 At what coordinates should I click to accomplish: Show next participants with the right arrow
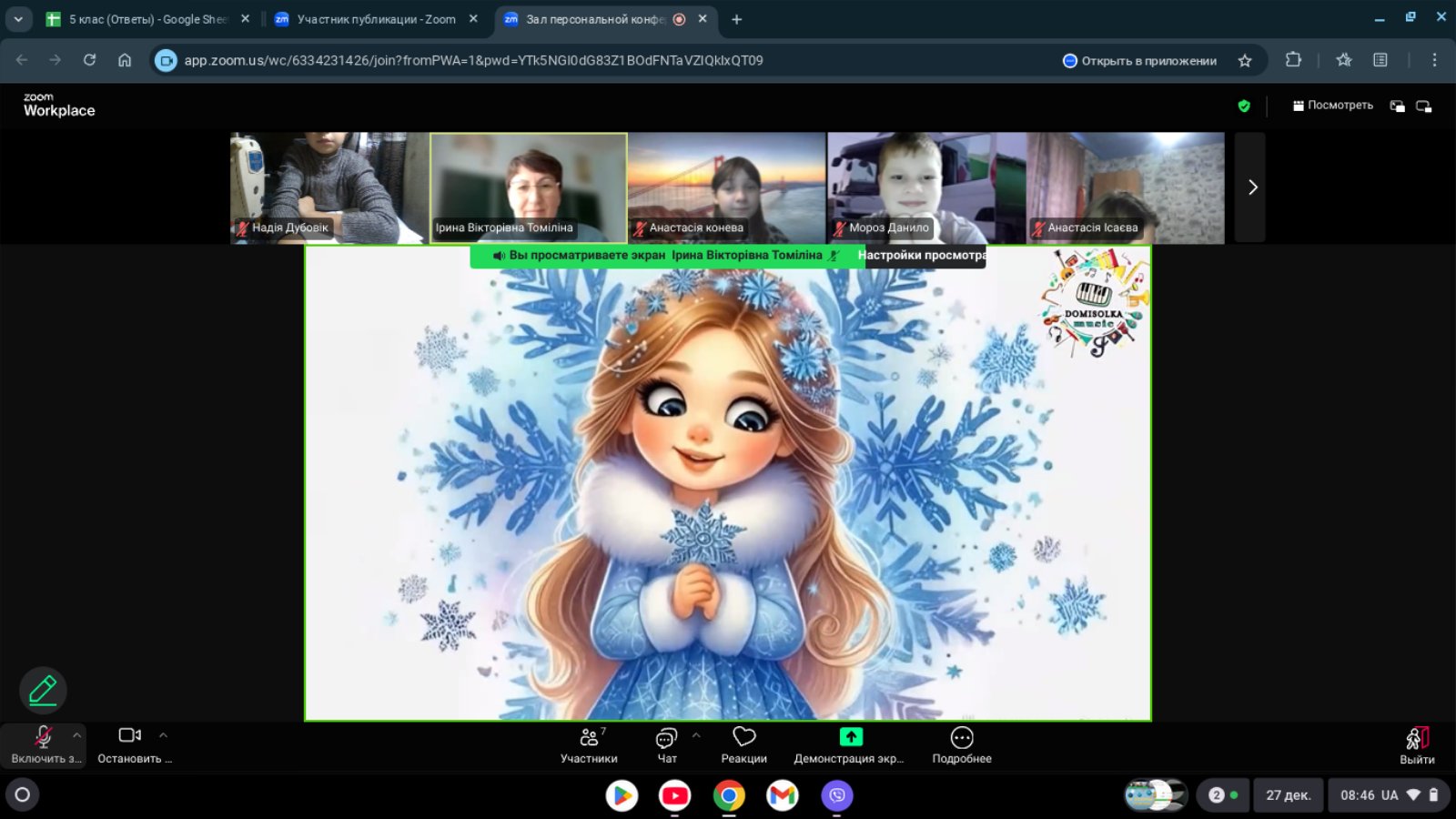1251,187
